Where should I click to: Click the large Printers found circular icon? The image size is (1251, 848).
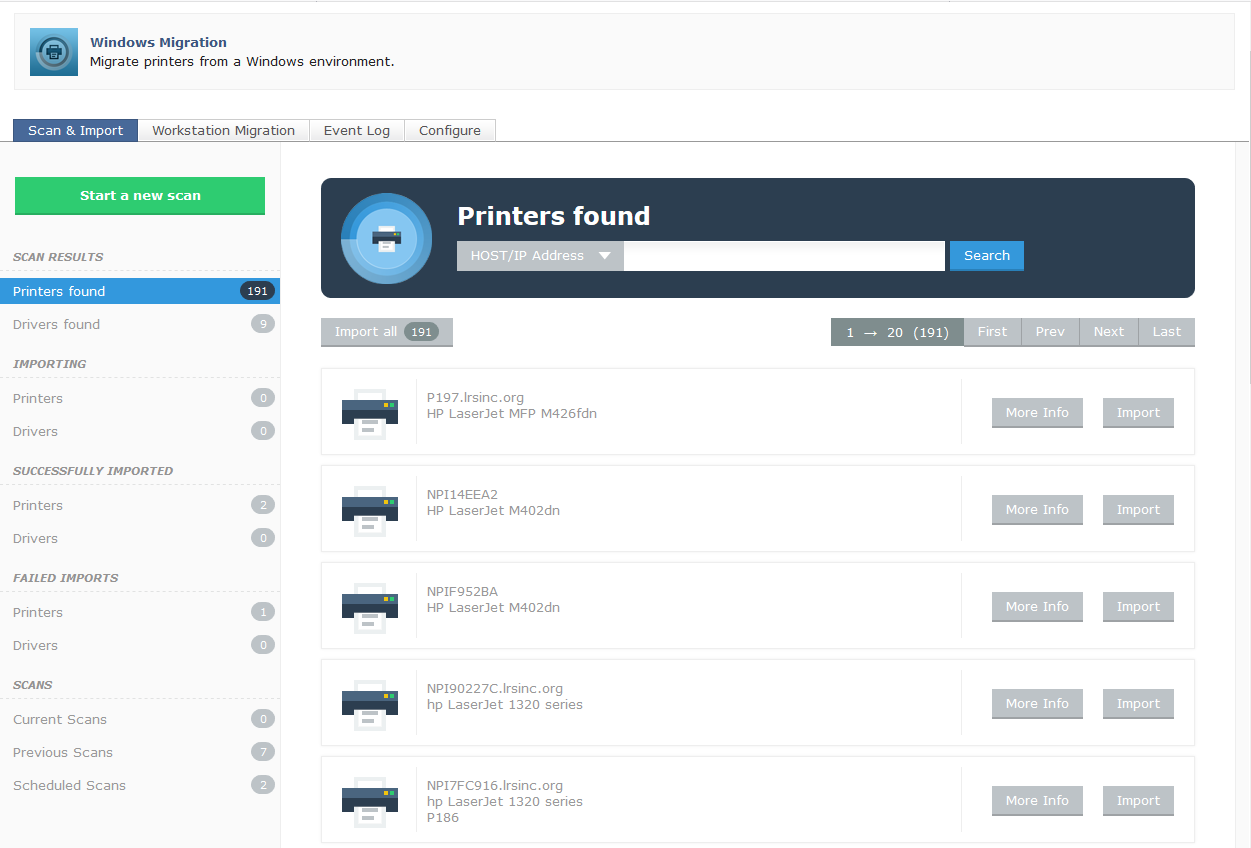(386, 239)
